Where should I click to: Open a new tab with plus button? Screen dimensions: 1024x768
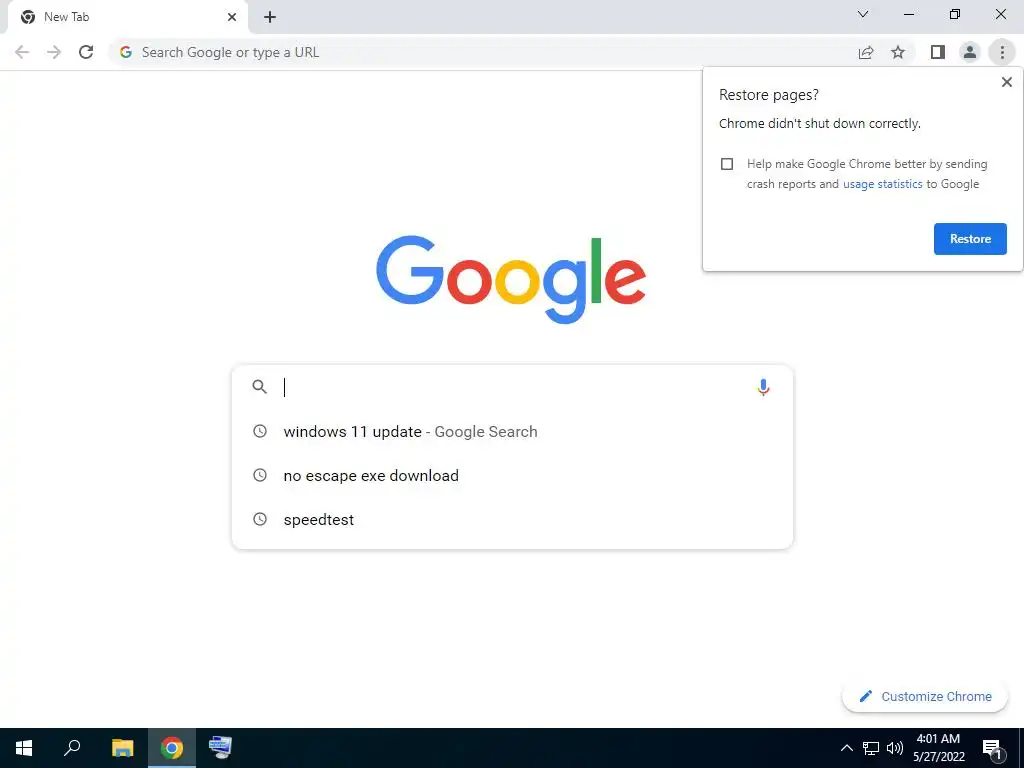(270, 17)
